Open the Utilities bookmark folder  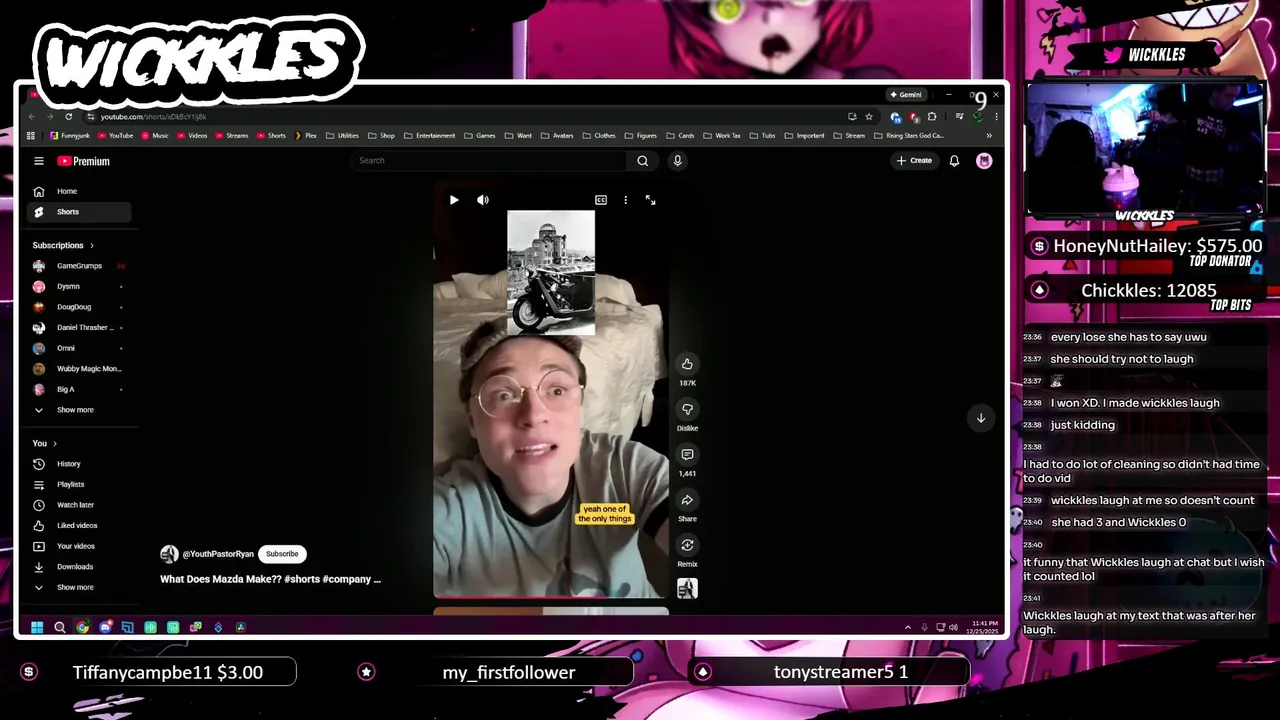(342, 135)
